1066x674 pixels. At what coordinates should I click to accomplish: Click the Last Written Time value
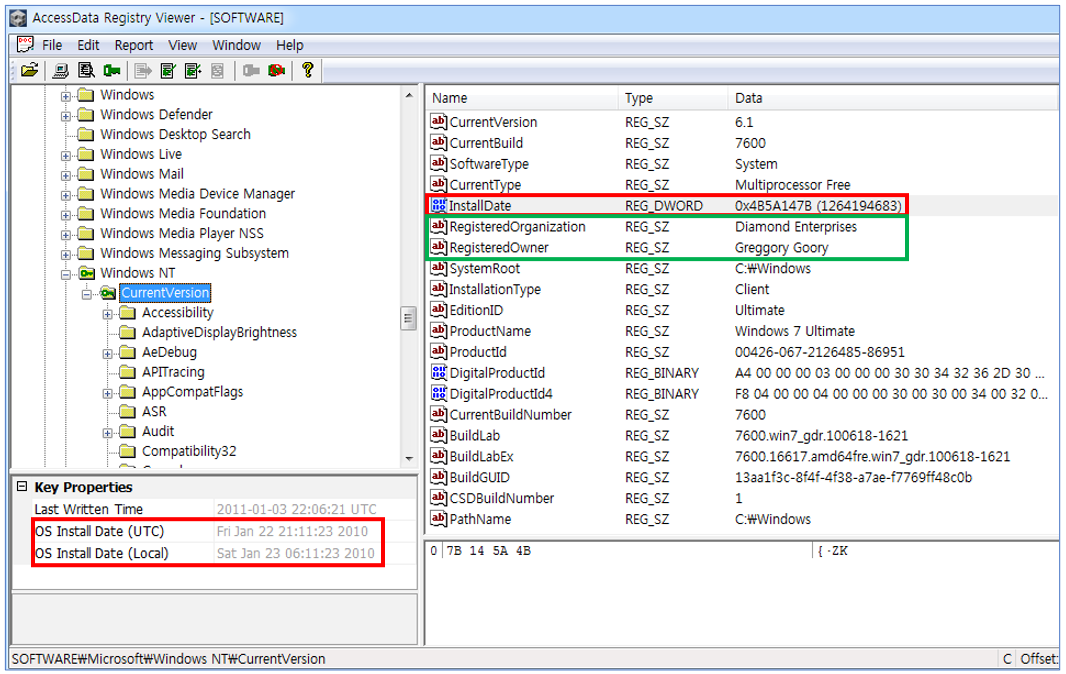coord(296,509)
